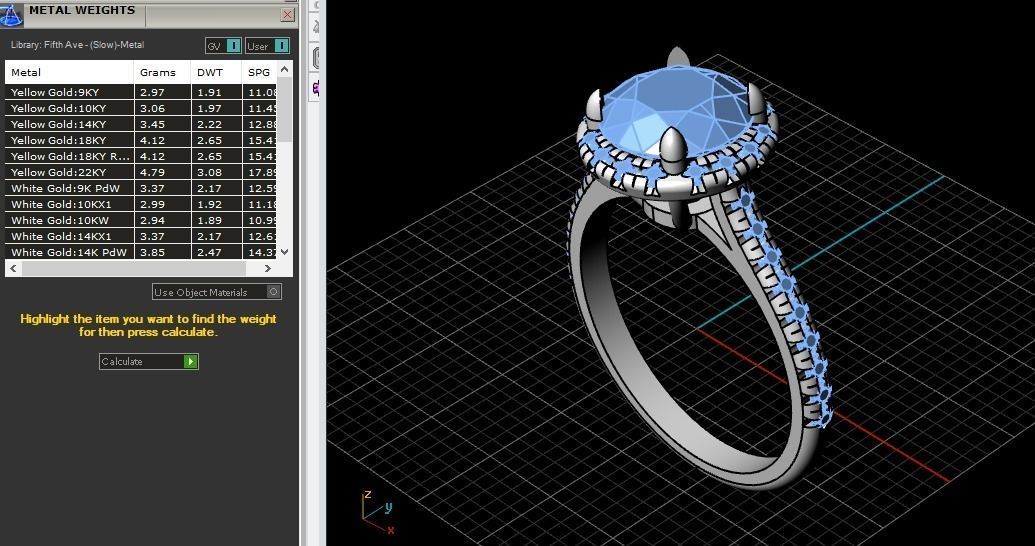1035x546 pixels.
Task: Click the 2.22 DWT cell
Action: (x=217, y=124)
